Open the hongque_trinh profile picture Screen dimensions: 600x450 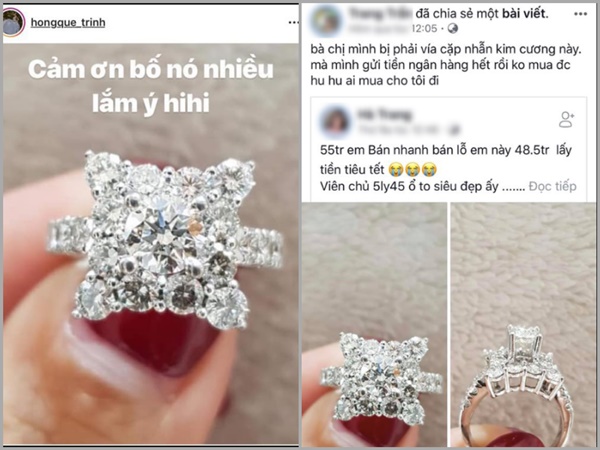coord(13,23)
